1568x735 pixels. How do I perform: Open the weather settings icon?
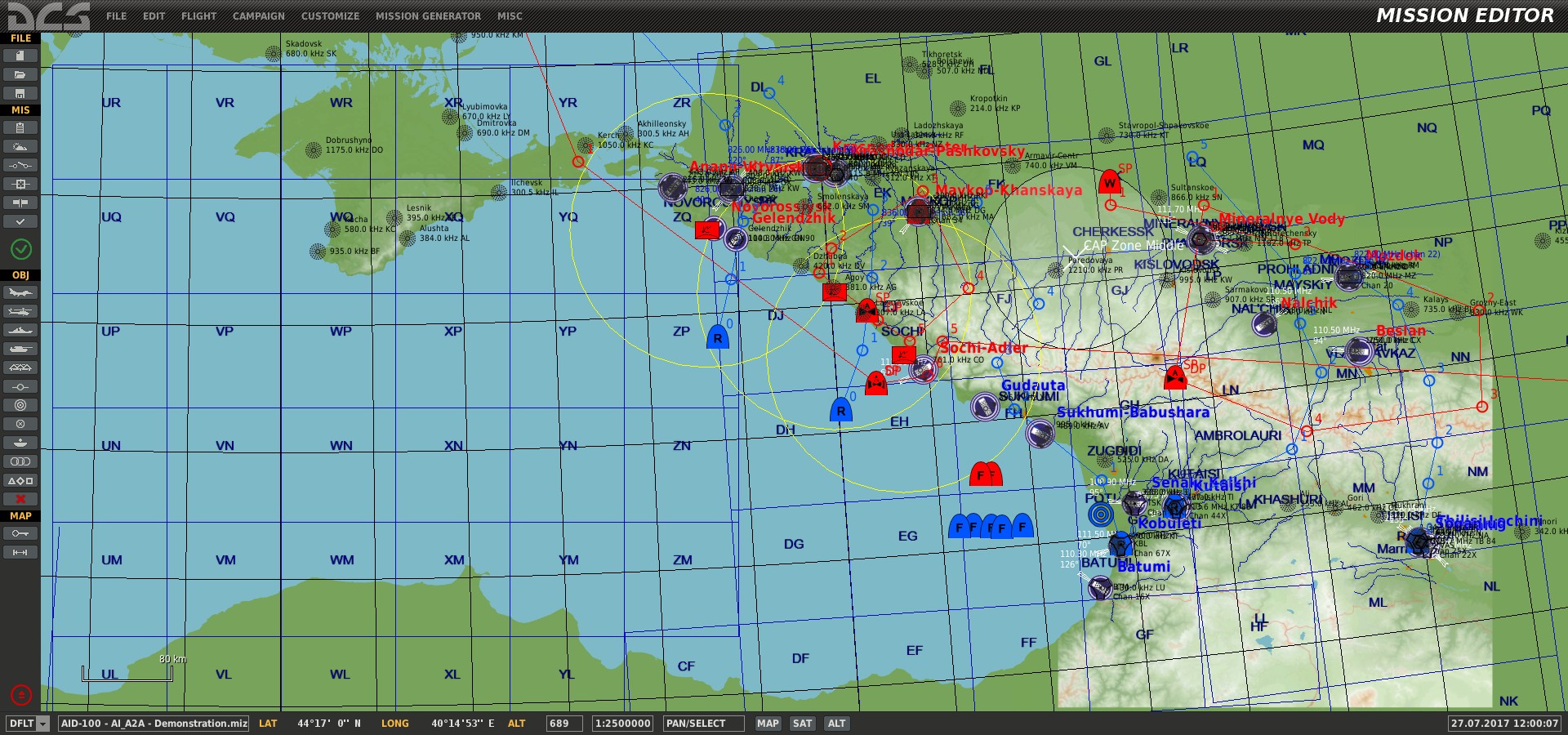coord(20,146)
